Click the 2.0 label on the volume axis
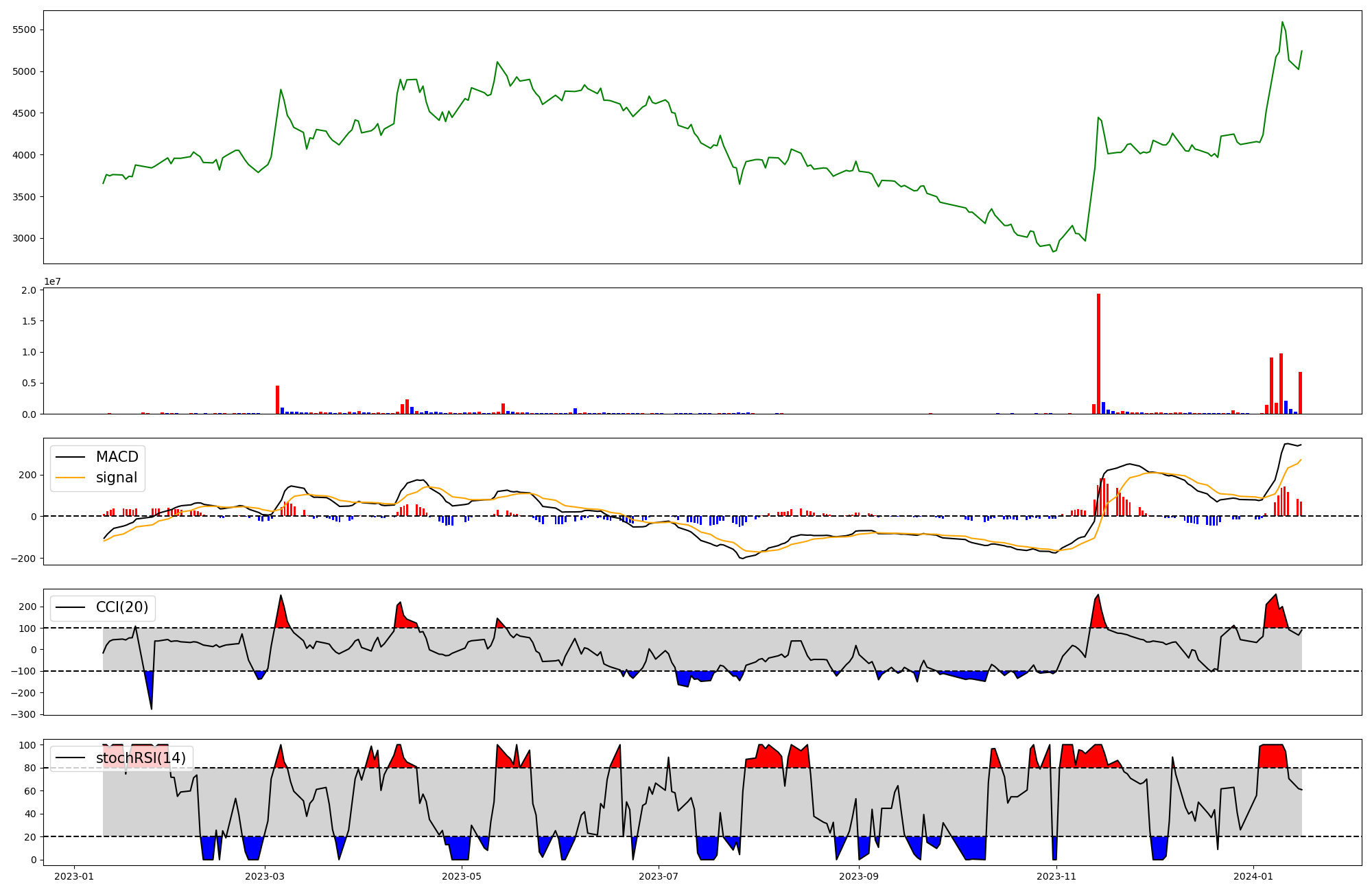 click(29, 290)
